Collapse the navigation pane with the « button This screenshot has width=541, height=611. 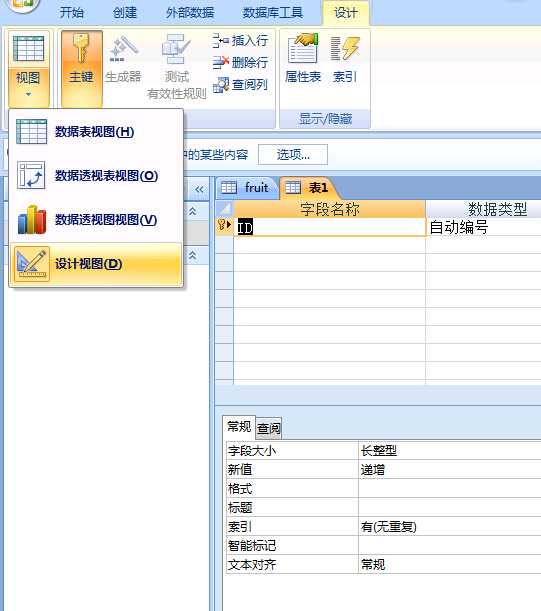coord(199,189)
